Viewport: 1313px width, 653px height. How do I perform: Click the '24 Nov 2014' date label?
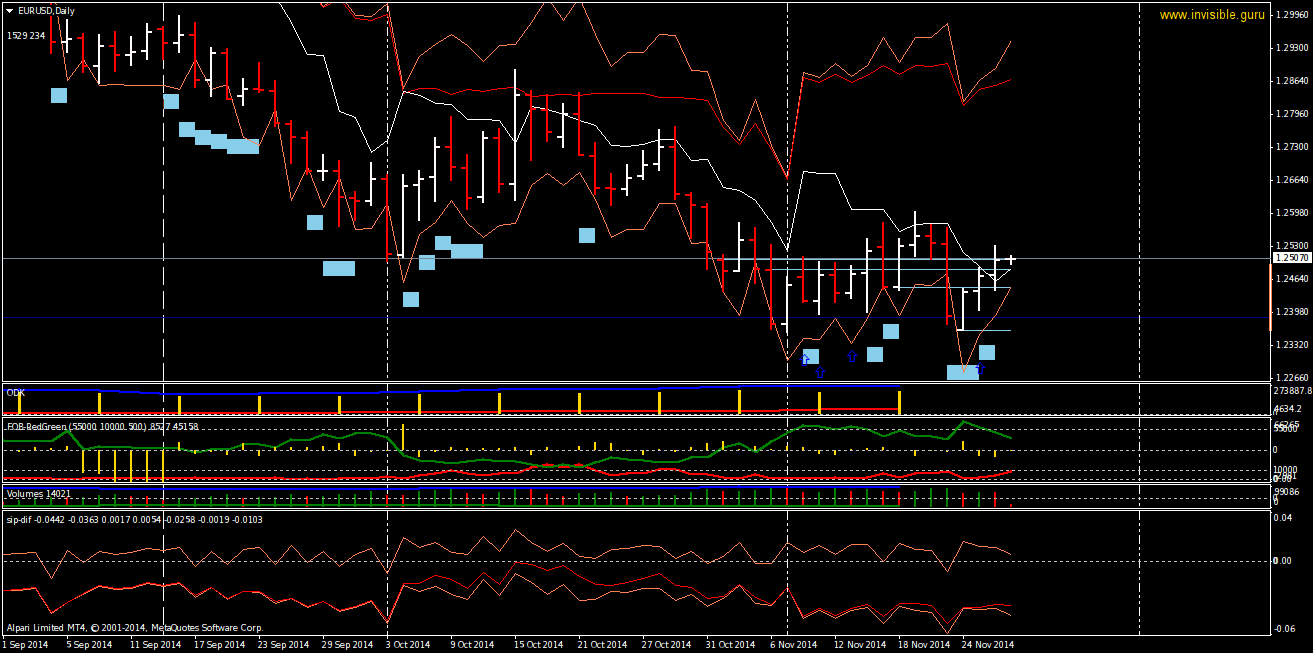pos(988,645)
